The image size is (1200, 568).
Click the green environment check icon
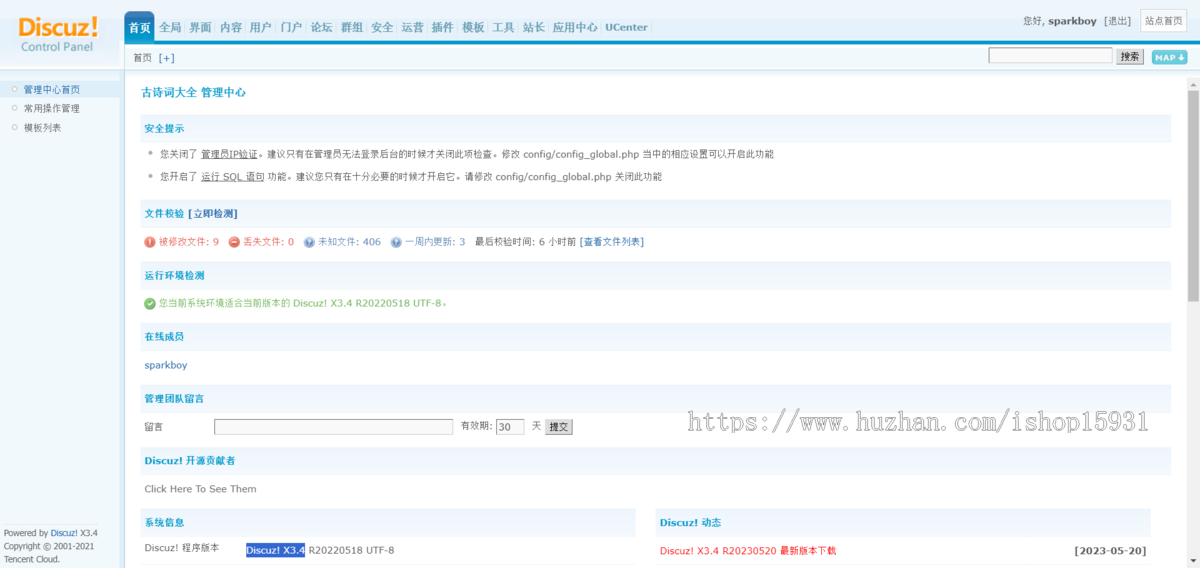click(x=150, y=303)
